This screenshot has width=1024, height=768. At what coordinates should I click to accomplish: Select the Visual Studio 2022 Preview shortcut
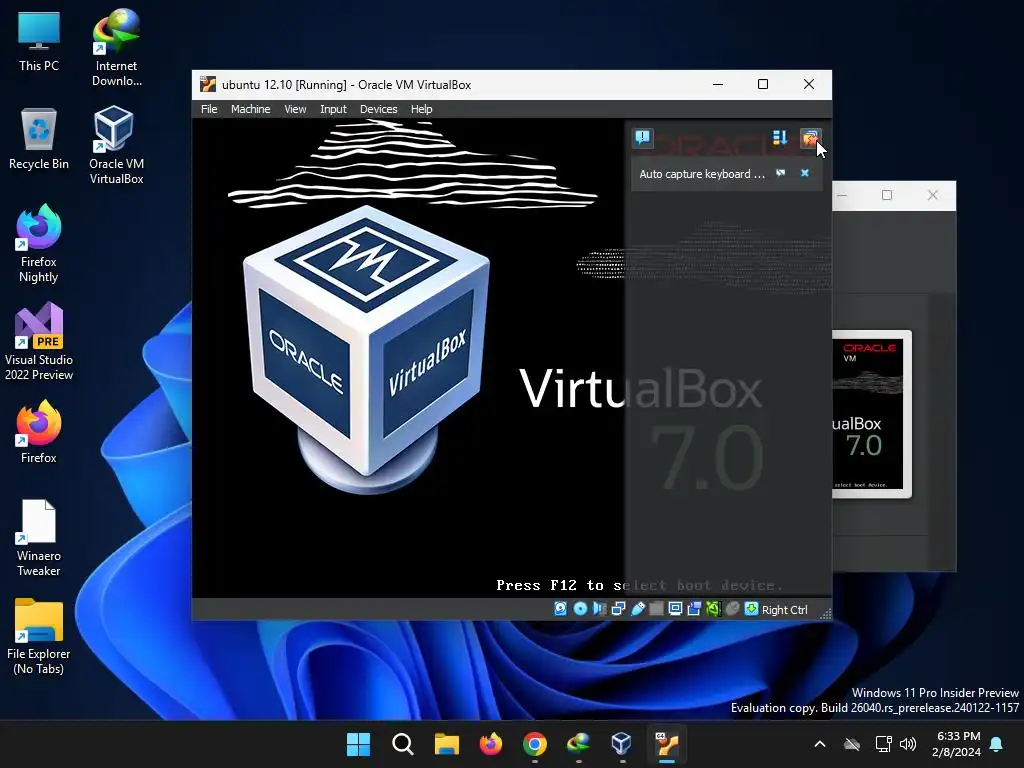pyautogui.click(x=39, y=342)
